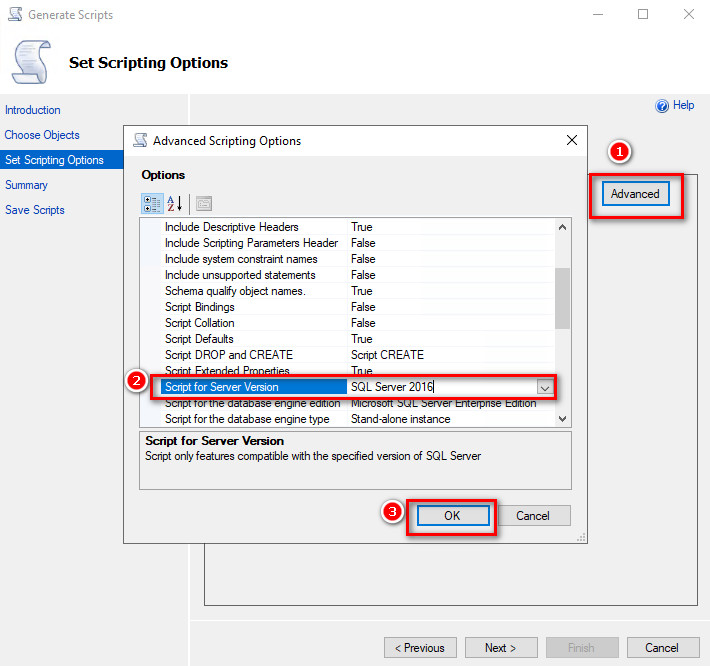Click False value of Script Bindings
This screenshot has height=666, width=710.
(x=451, y=307)
